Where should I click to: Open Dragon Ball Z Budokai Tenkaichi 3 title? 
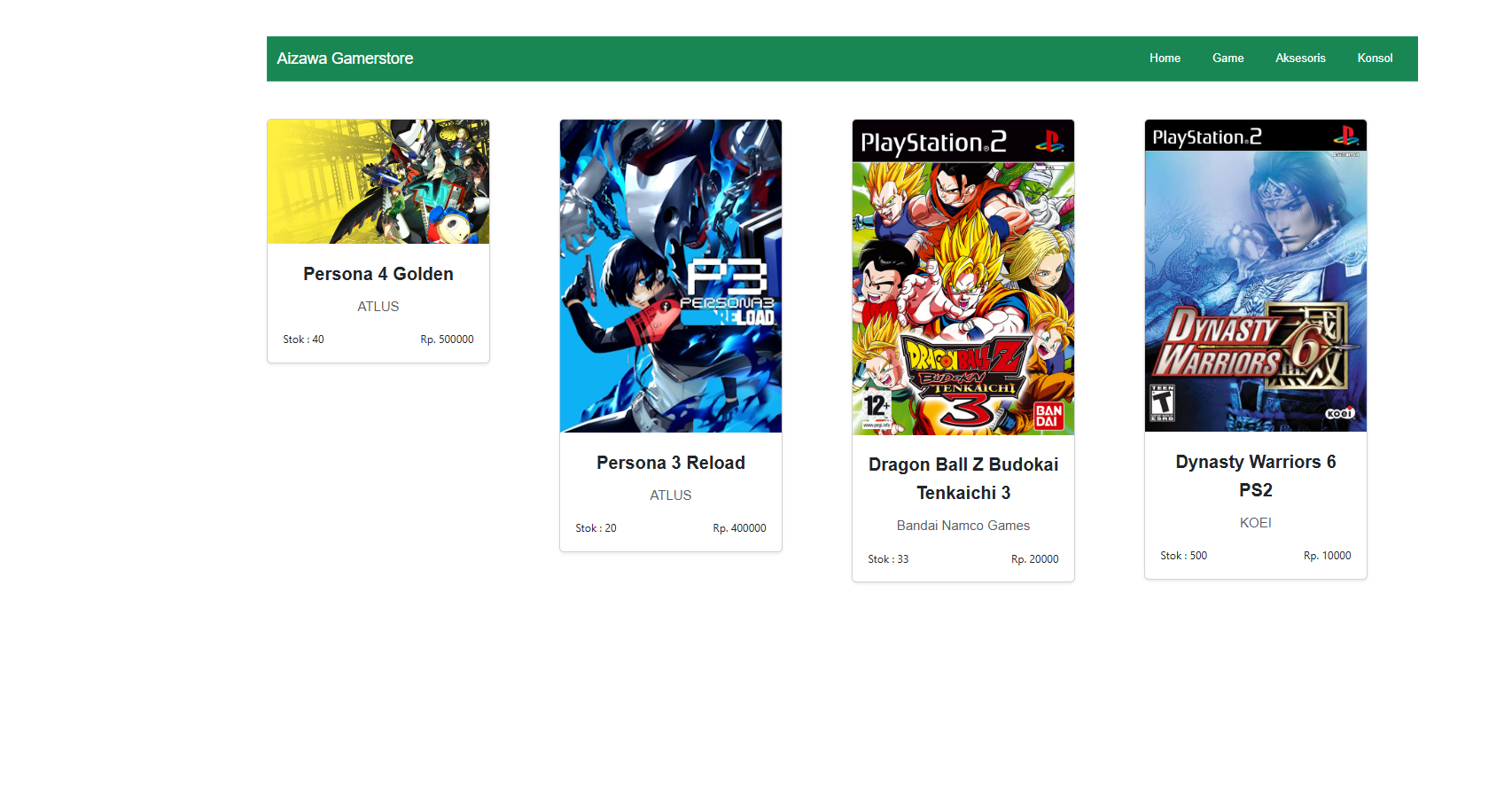(x=963, y=479)
